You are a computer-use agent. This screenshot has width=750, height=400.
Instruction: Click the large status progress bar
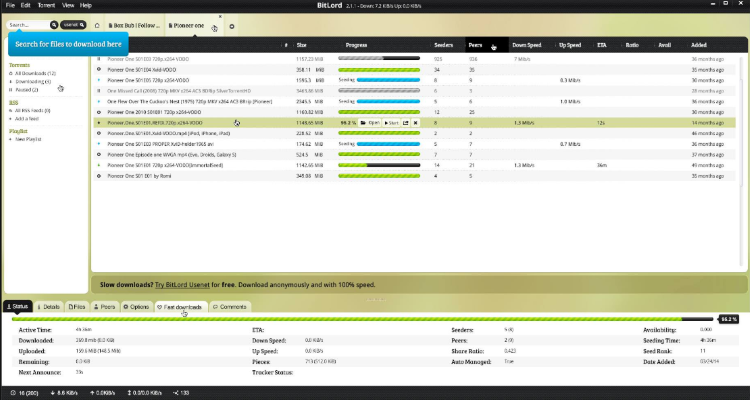362,319
